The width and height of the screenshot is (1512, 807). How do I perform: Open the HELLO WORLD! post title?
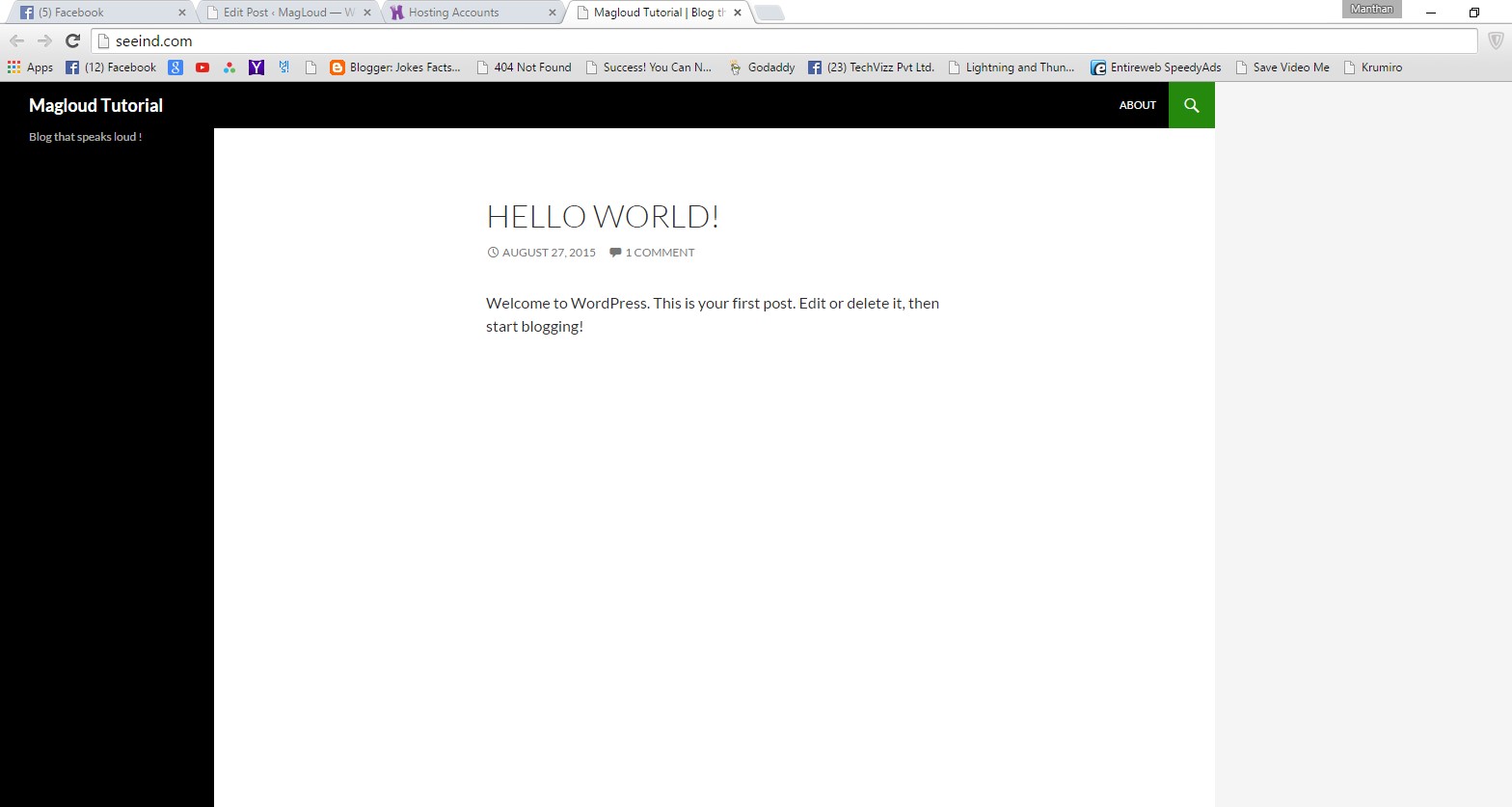[x=602, y=217]
